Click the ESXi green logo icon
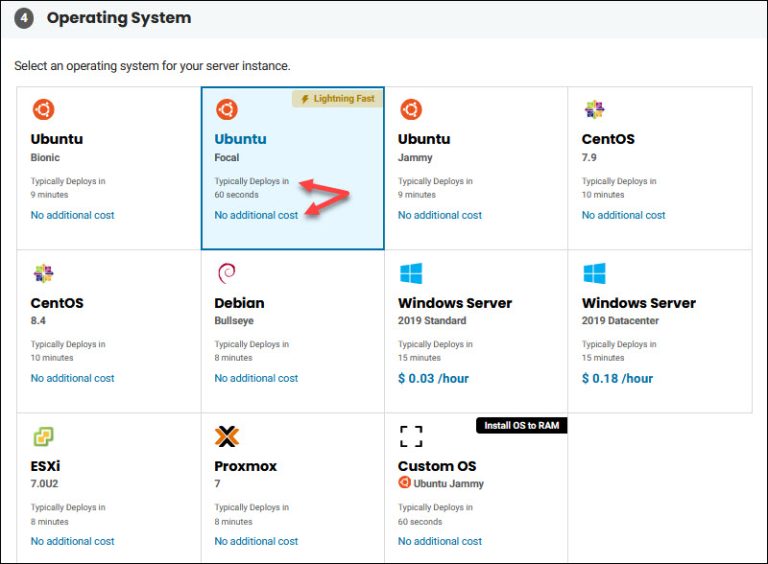Screen dimensions: 768x564 pyautogui.click(x=43, y=437)
